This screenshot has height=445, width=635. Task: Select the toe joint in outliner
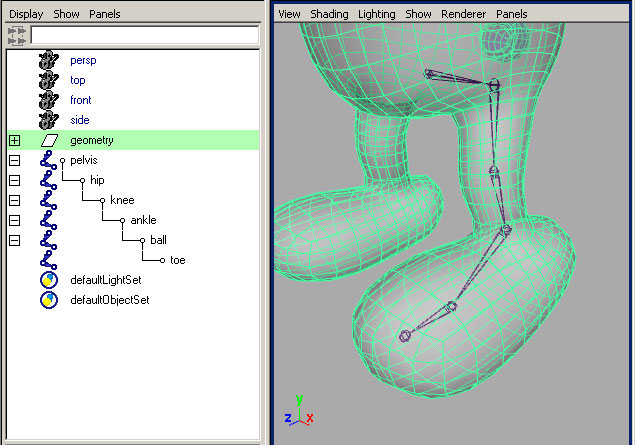177,260
